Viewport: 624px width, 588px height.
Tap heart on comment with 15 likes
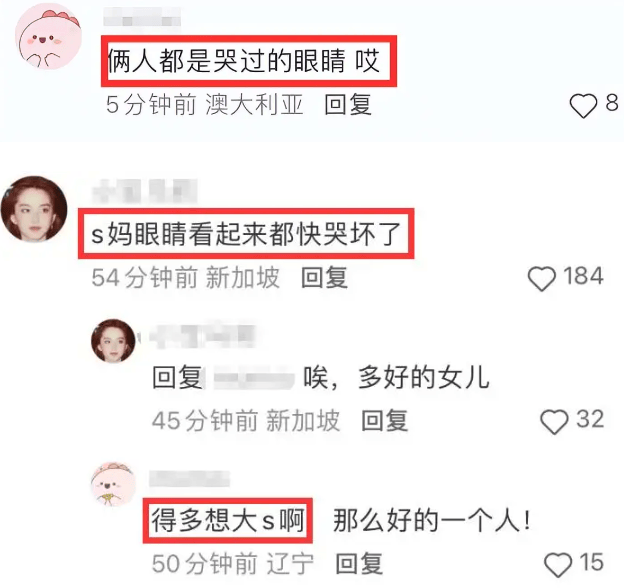(558, 565)
